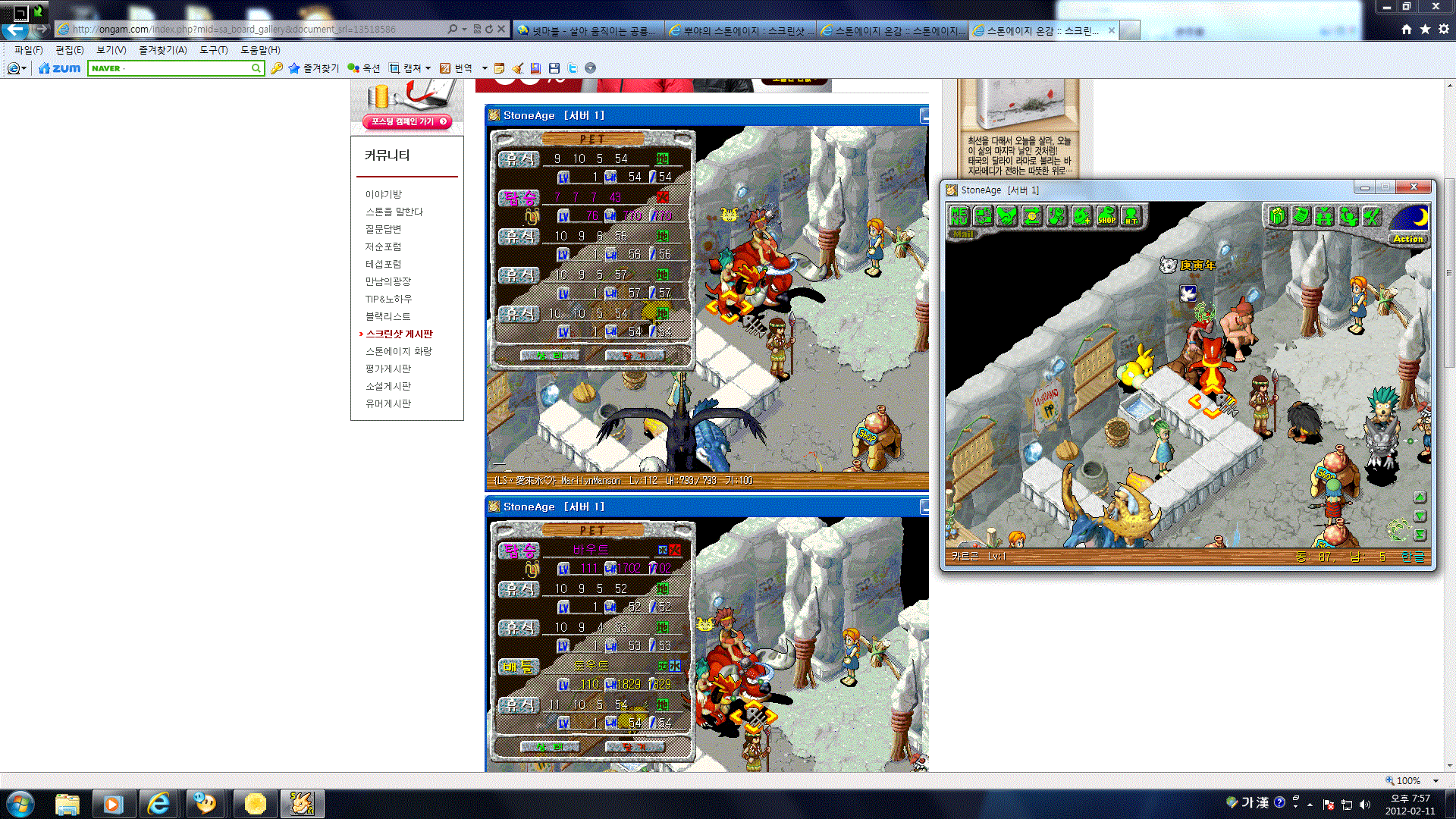This screenshot has height=819, width=1456.
Task: Click the scroll-up arrow in StoneAge chat corner
Action: (1420, 497)
